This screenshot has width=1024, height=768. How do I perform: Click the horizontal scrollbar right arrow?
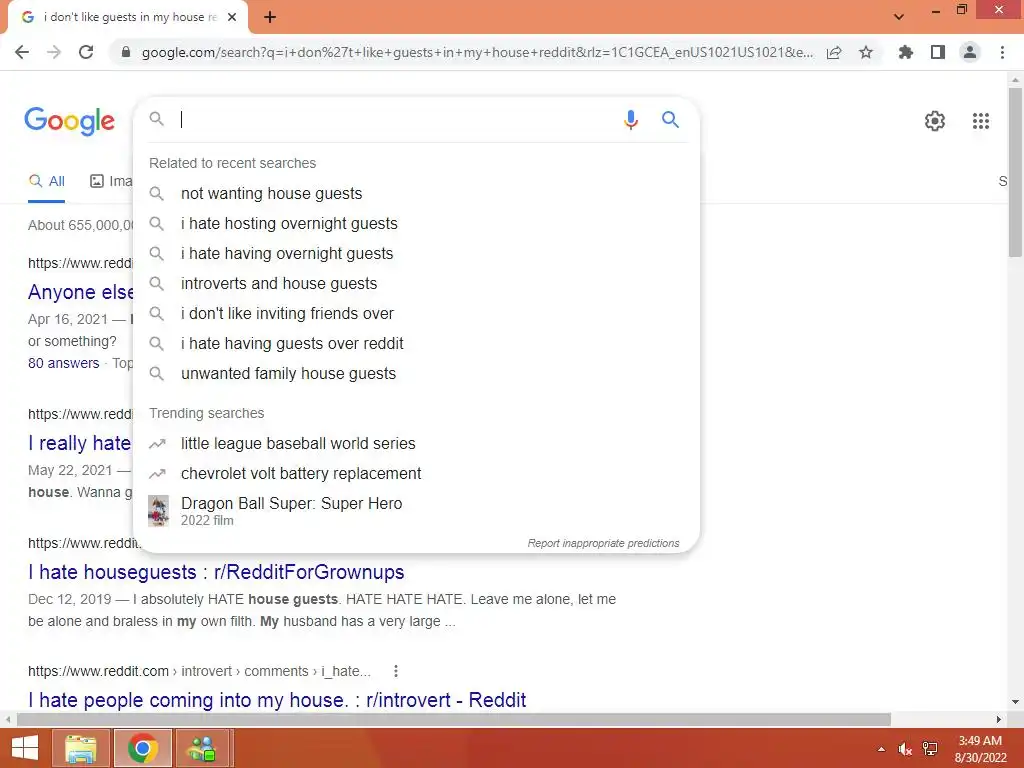[999, 719]
